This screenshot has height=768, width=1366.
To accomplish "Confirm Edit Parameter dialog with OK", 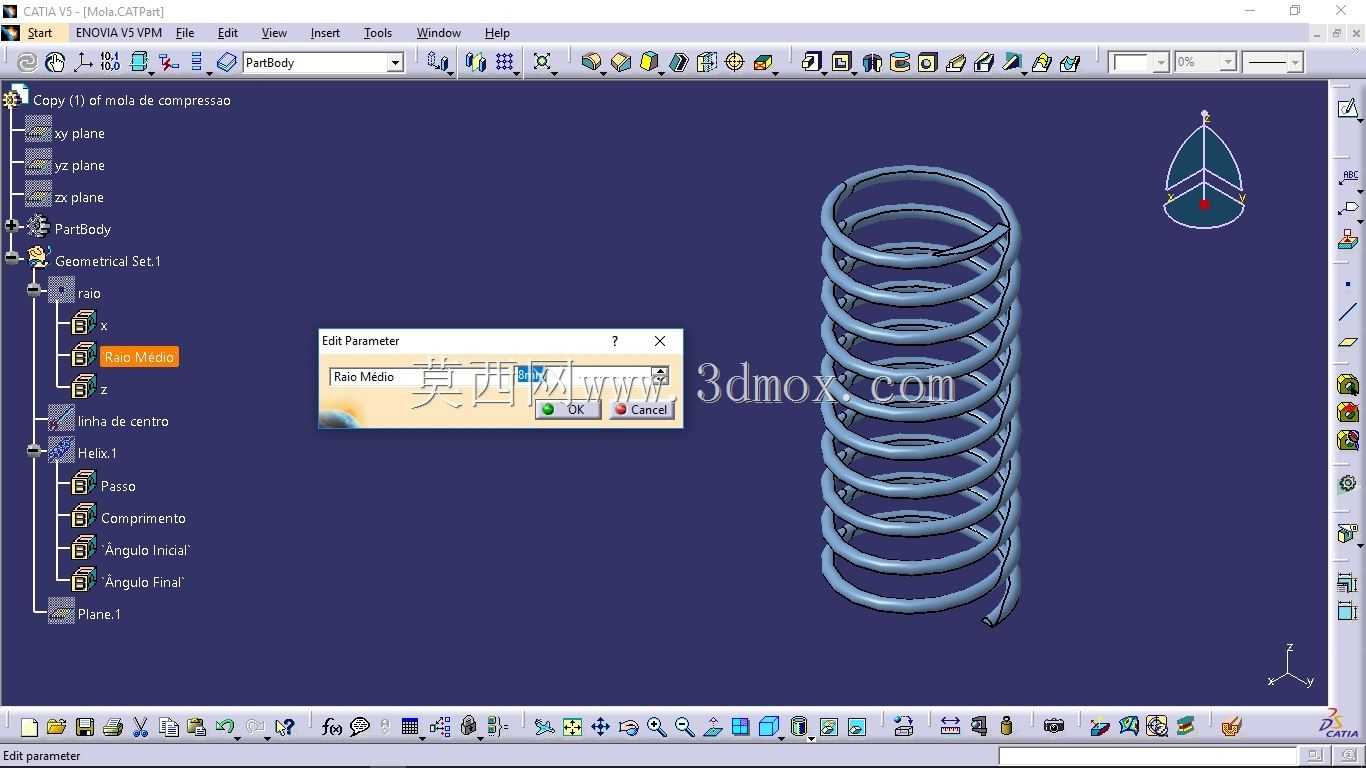I will (568, 409).
